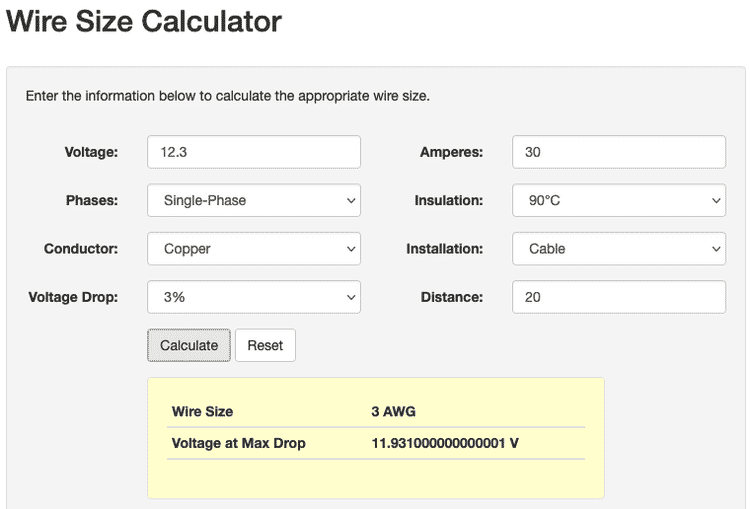Click the 3 AWG wire size result
Screen dimensions: 750x509
(393, 411)
